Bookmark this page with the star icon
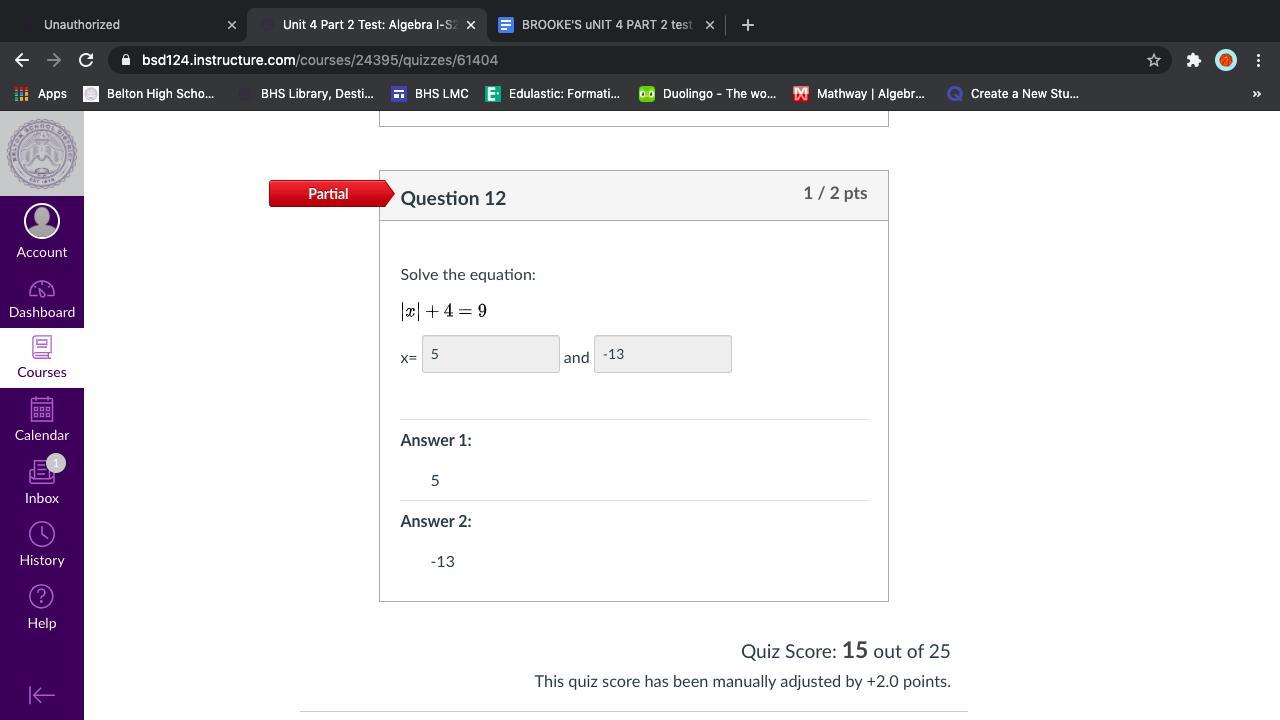Screen dimensions: 1280x720 point(1154,60)
